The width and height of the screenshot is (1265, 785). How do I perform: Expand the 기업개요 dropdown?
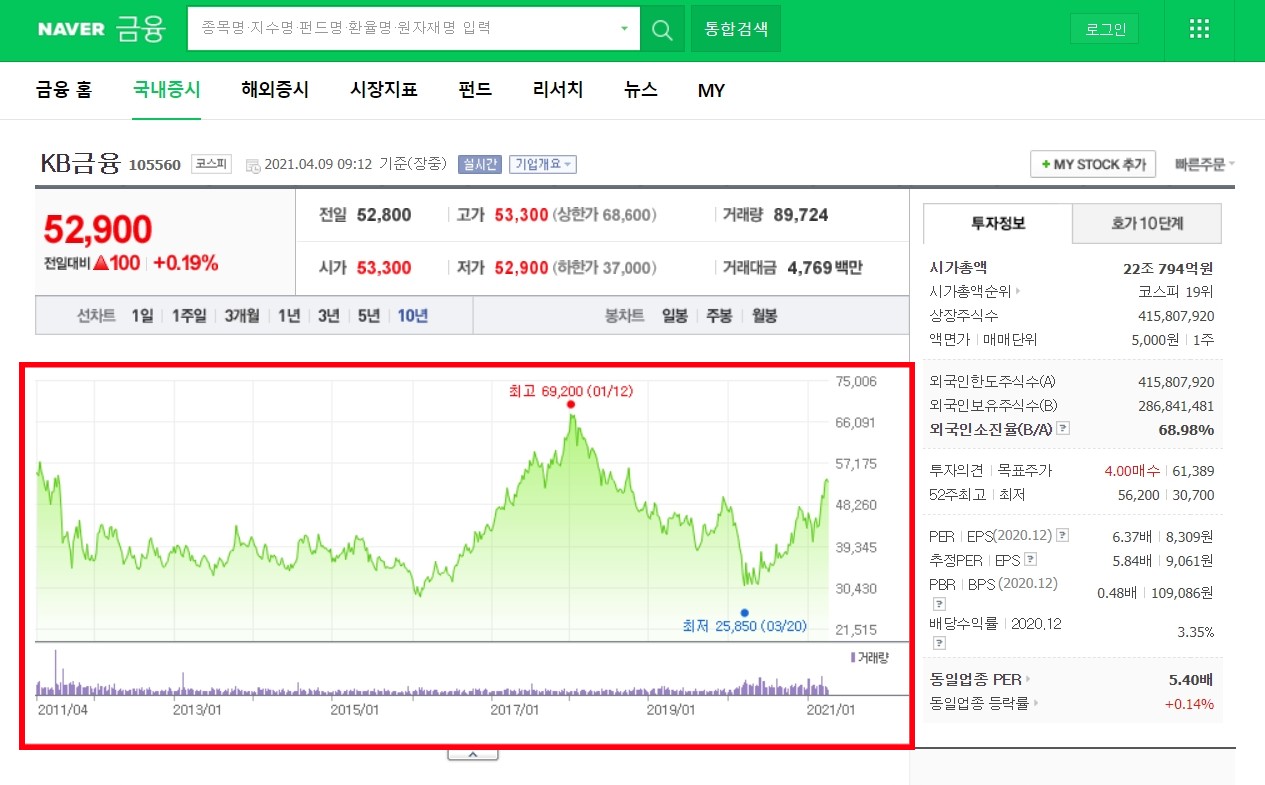pos(543,164)
